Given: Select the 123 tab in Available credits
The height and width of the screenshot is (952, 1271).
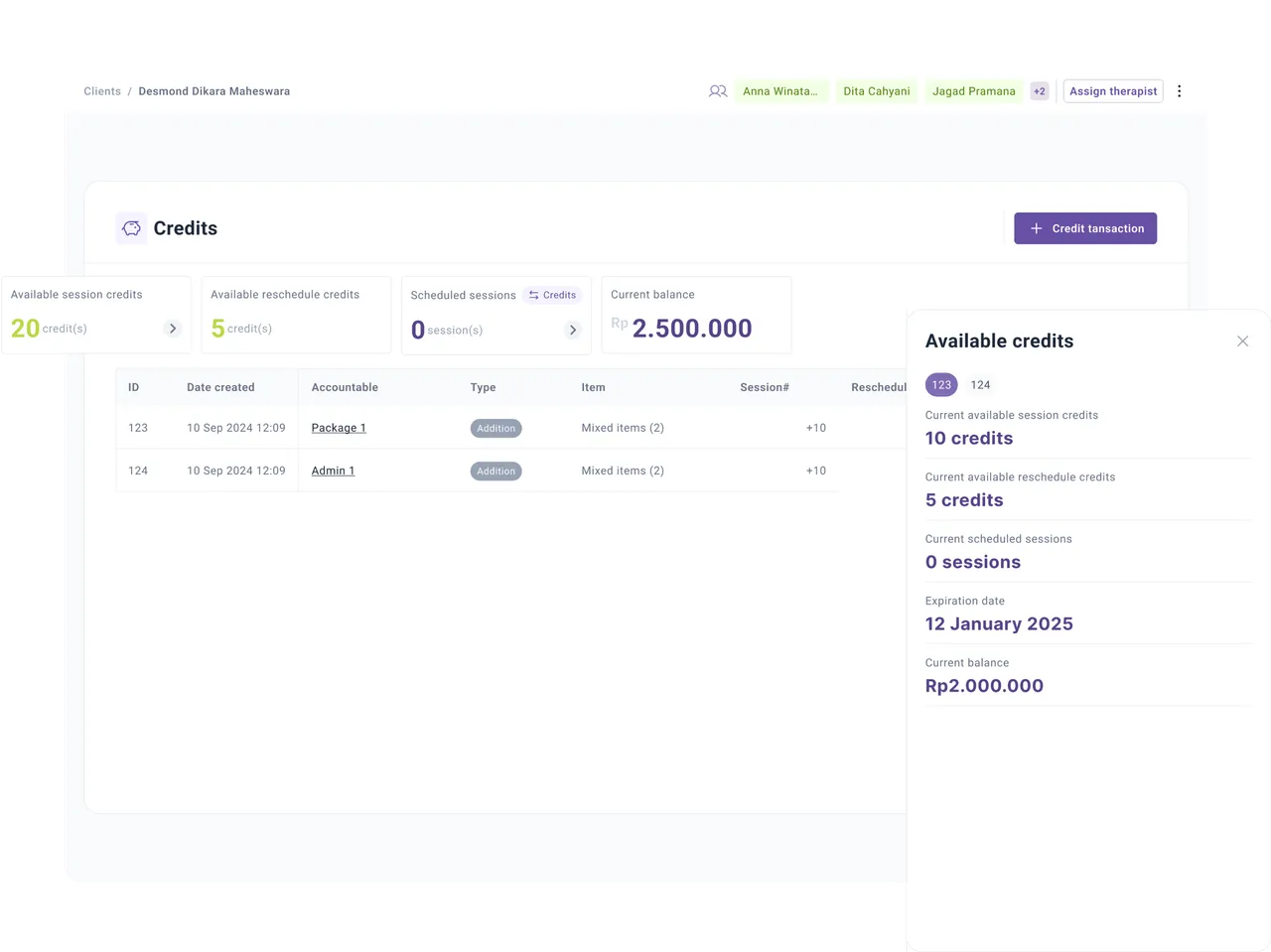Looking at the screenshot, I should [941, 385].
